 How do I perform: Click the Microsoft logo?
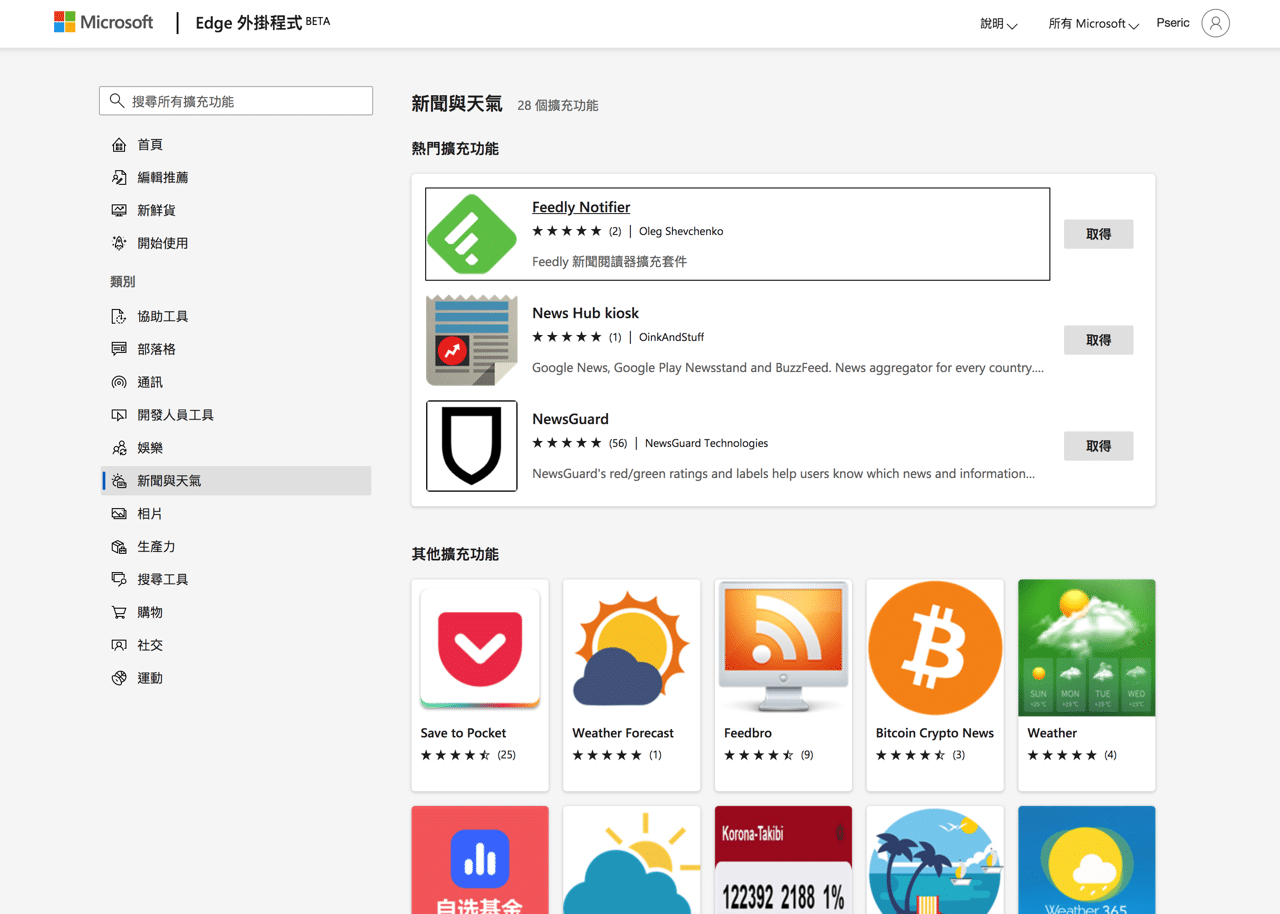point(104,22)
